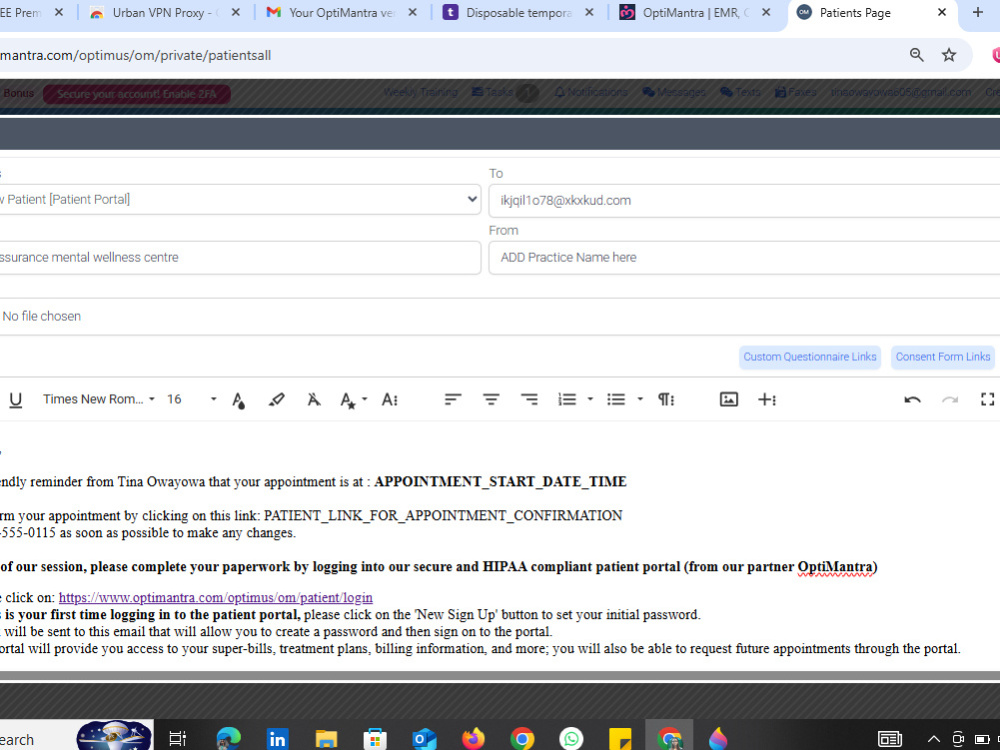Click the address bar URL
Screen dimensions: 1000x750
click(x=135, y=55)
